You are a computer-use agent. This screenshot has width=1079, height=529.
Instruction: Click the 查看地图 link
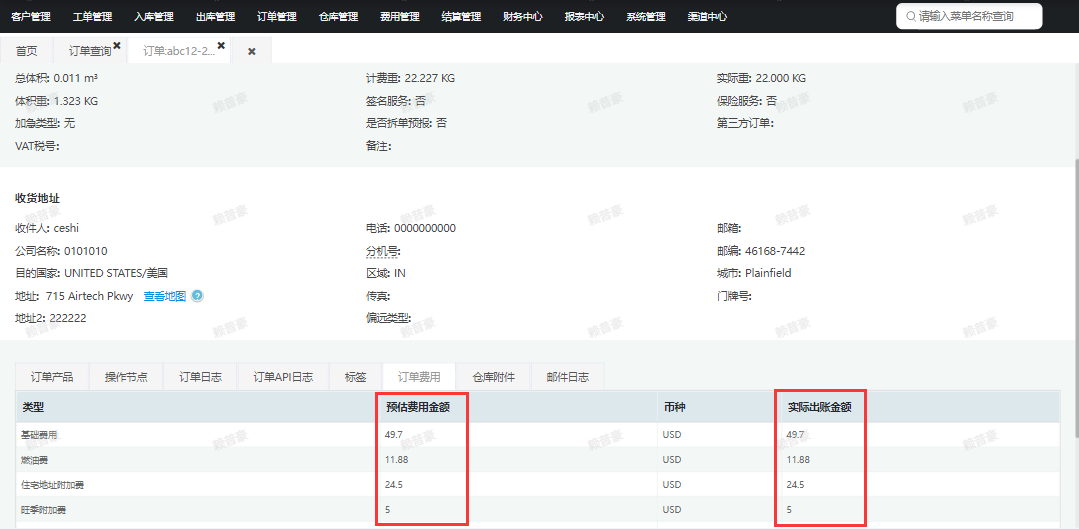[164, 296]
